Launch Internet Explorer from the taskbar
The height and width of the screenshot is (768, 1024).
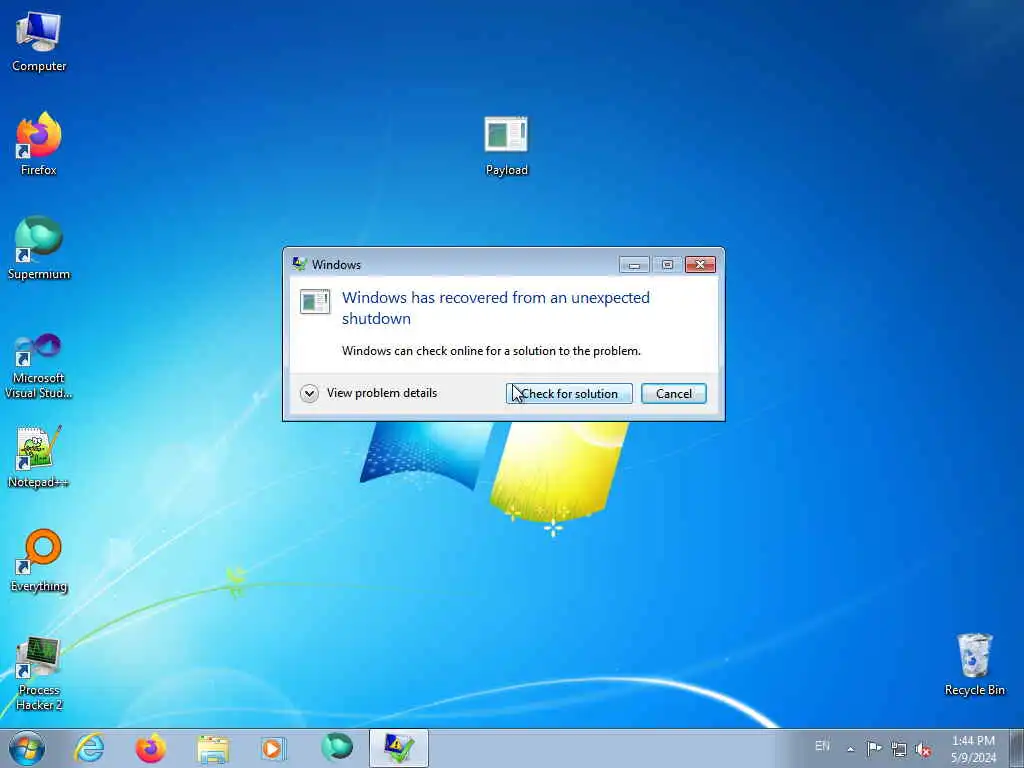(x=89, y=748)
